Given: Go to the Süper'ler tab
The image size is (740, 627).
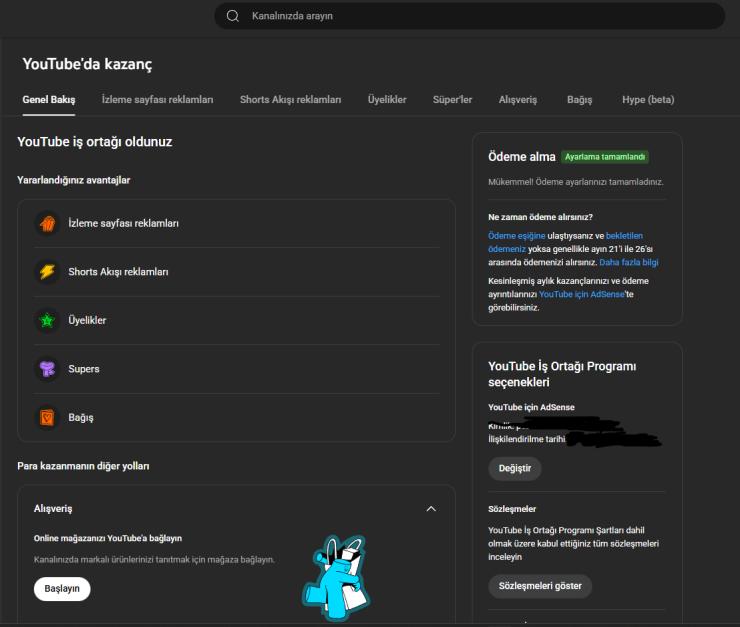Looking at the screenshot, I should point(452,100).
